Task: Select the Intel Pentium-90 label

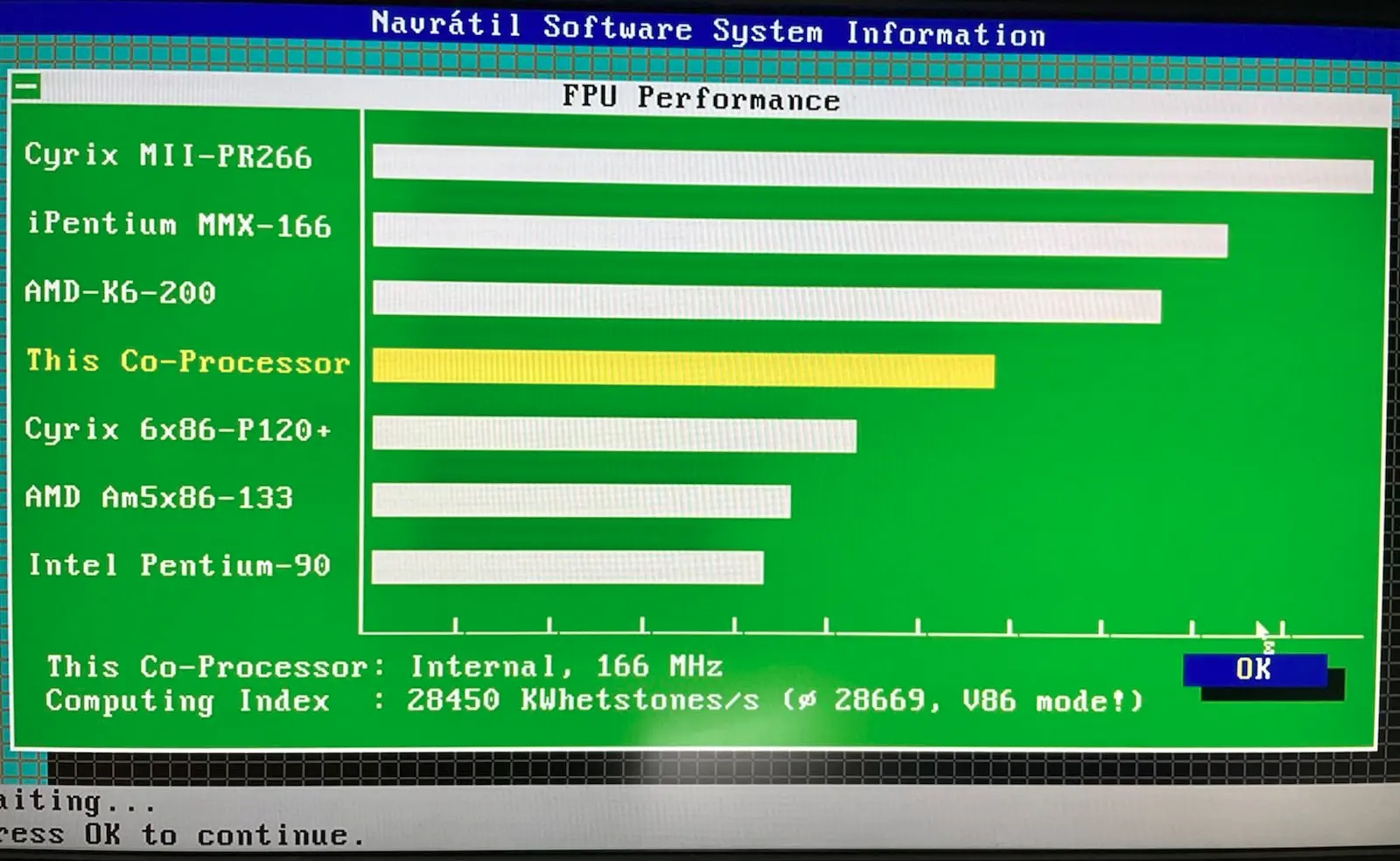Action: click(179, 565)
